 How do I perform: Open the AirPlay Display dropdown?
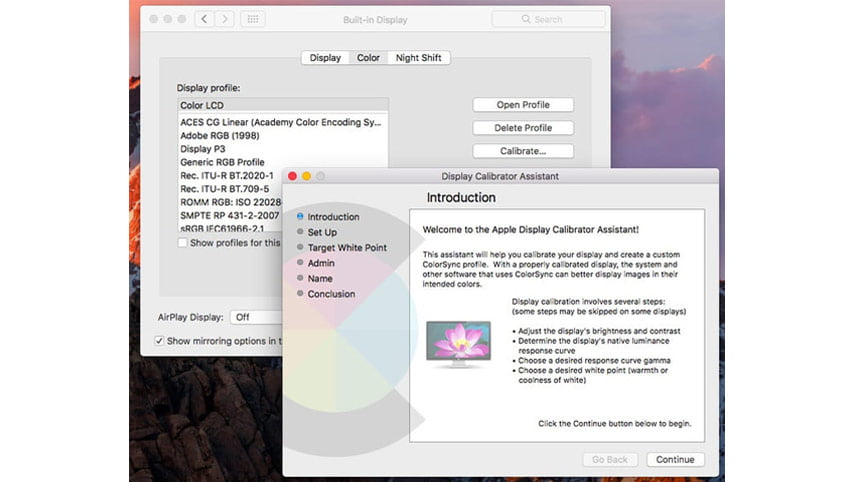point(257,317)
